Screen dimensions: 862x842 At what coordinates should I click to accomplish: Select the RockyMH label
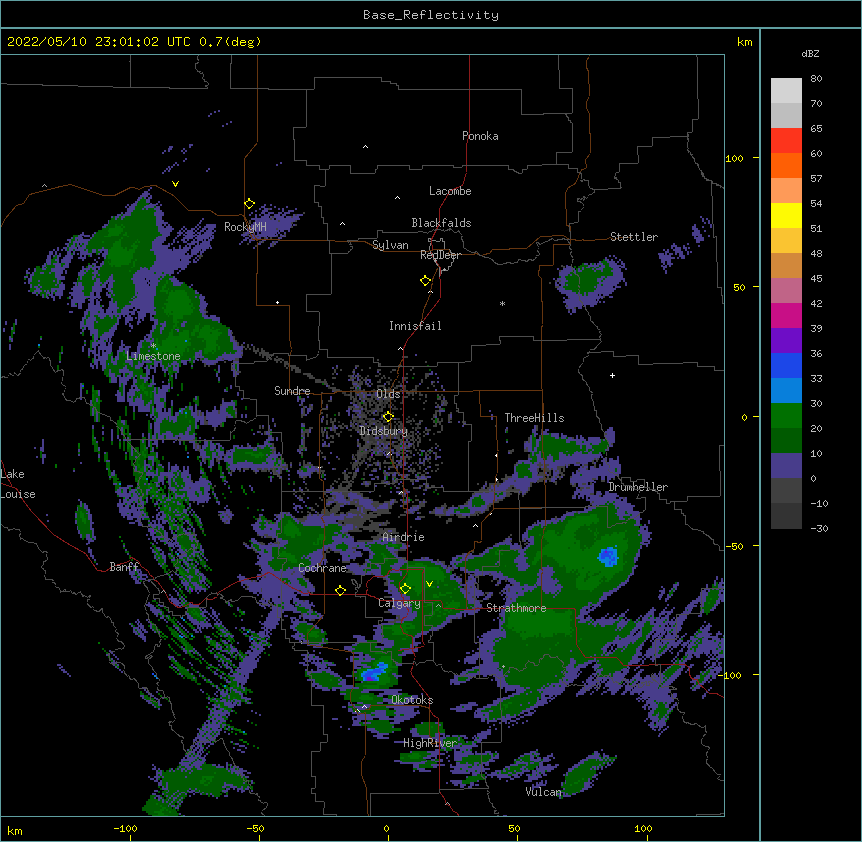coord(245,227)
